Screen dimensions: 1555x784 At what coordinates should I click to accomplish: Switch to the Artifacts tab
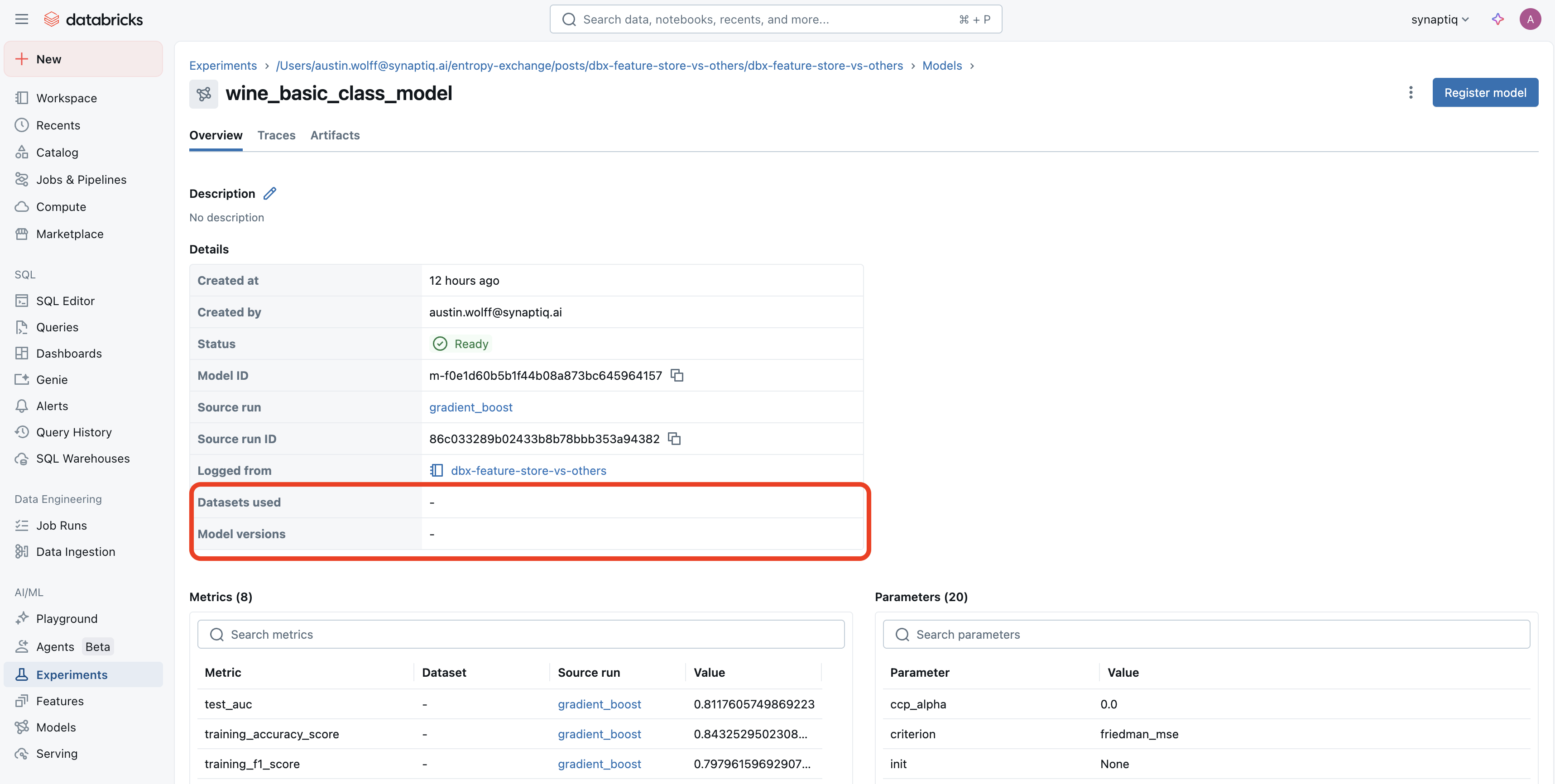tap(335, 135)
